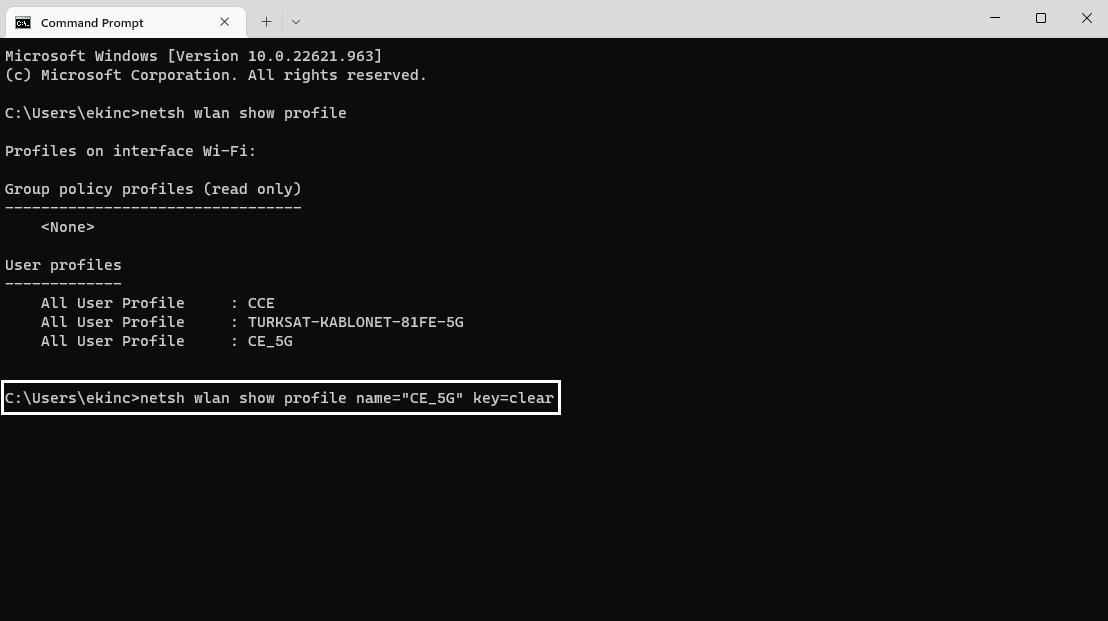Click the User profiles heading
The image size is (1108, 621).
(x=63, y=265)
